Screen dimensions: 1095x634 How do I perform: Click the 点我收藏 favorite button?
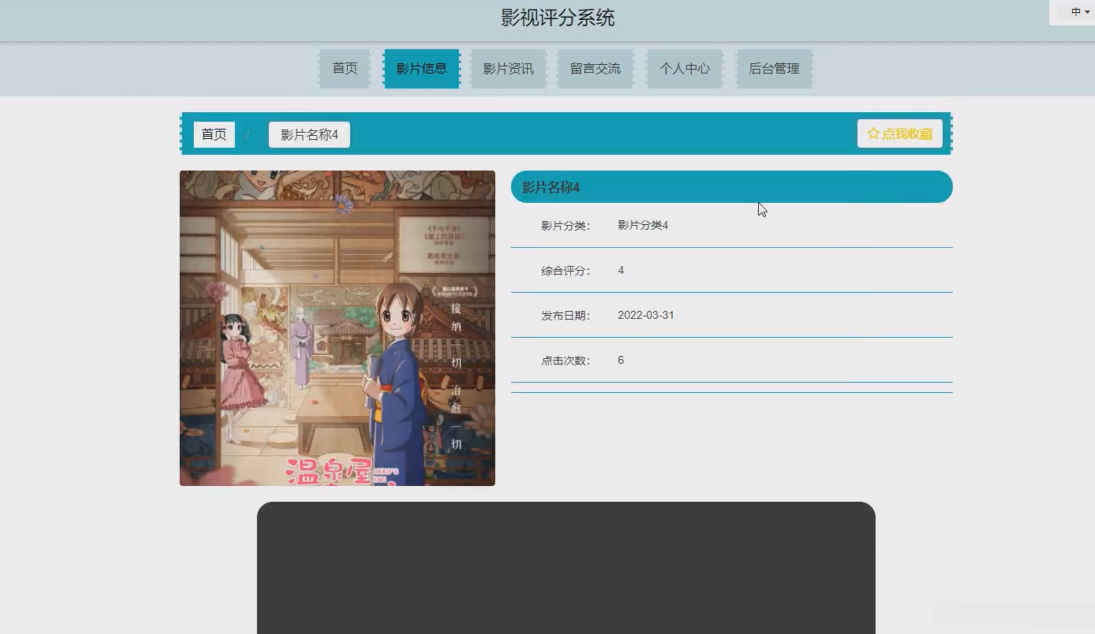pyautogui.click(x=899, y=133)
